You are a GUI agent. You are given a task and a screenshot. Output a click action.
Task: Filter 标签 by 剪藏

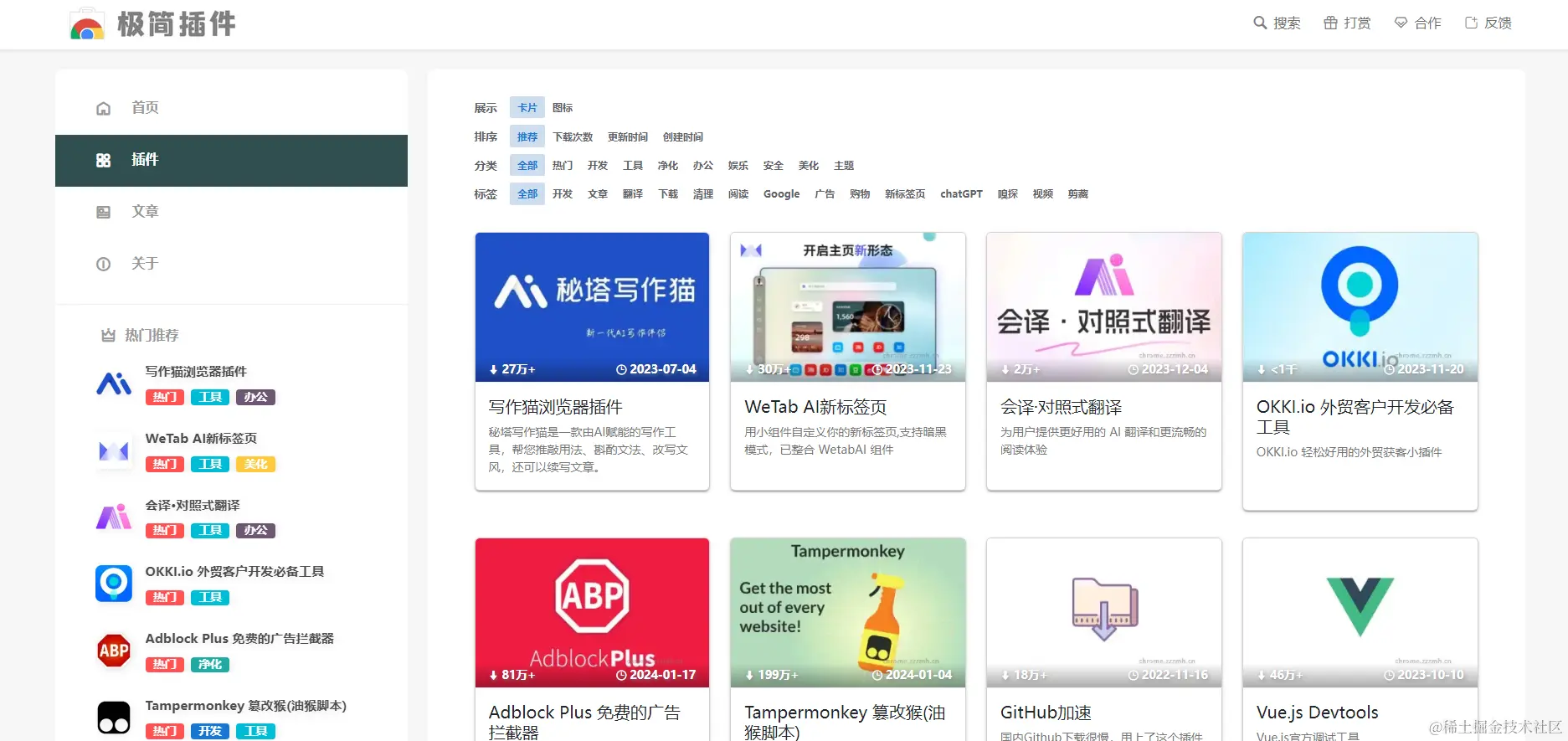[x=1078, y=193]
